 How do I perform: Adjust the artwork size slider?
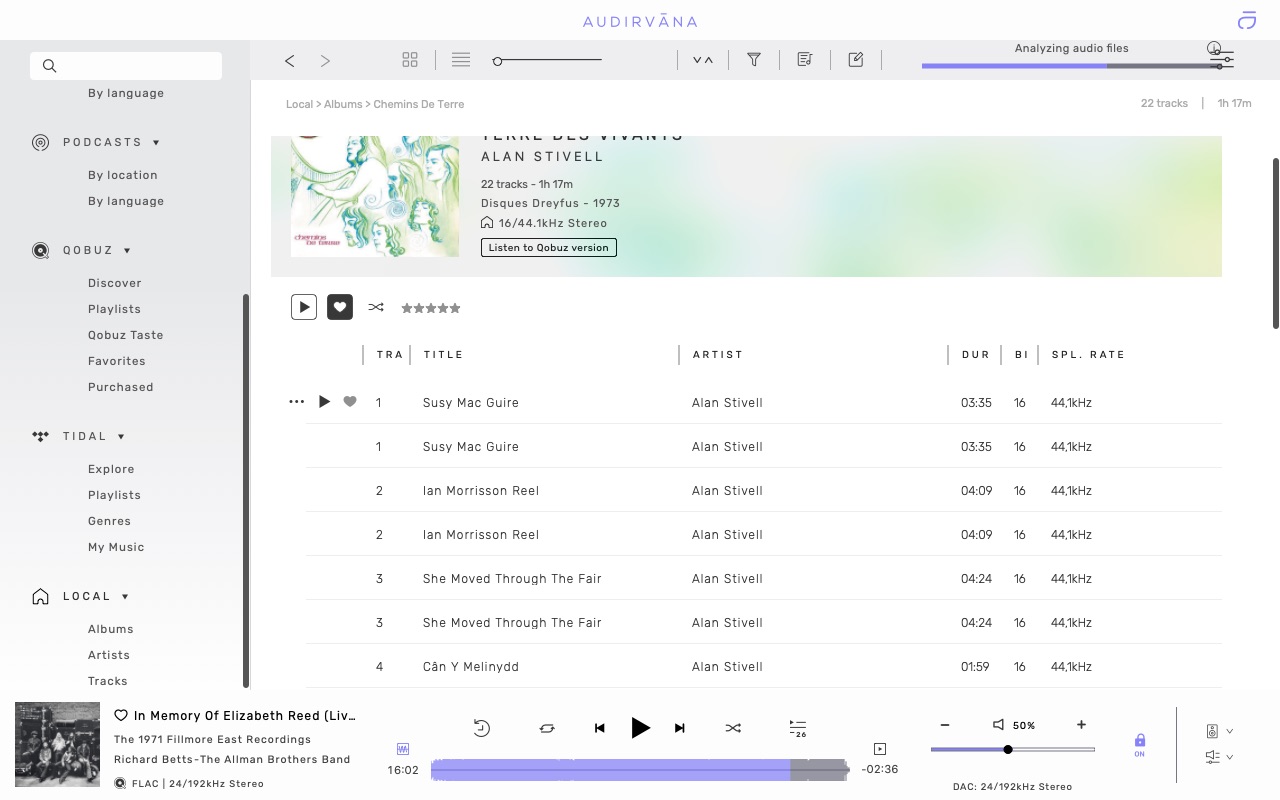click(548, 61)
